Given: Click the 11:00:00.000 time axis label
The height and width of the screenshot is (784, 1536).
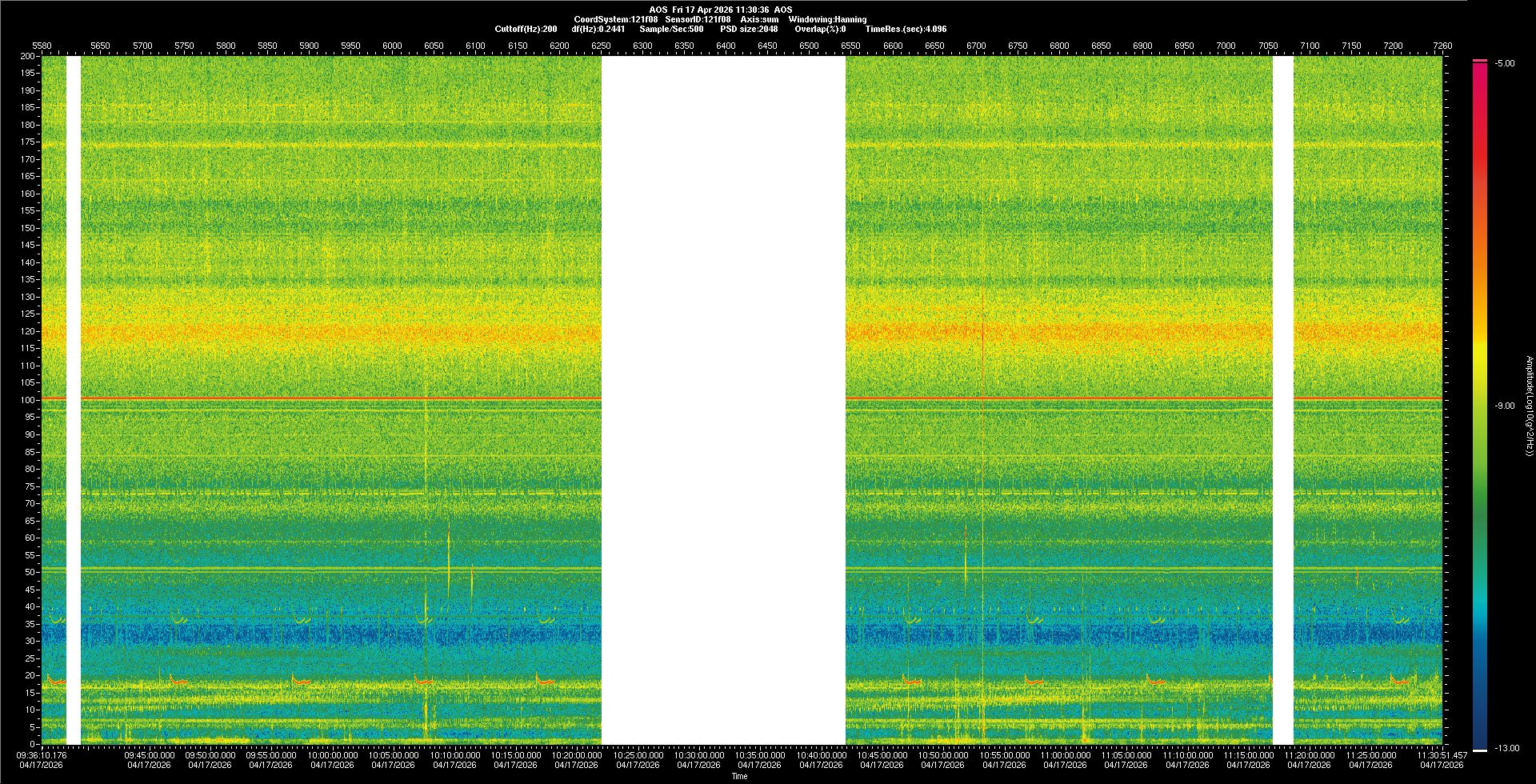Looking at the screenshot, I should (1066, 754).
